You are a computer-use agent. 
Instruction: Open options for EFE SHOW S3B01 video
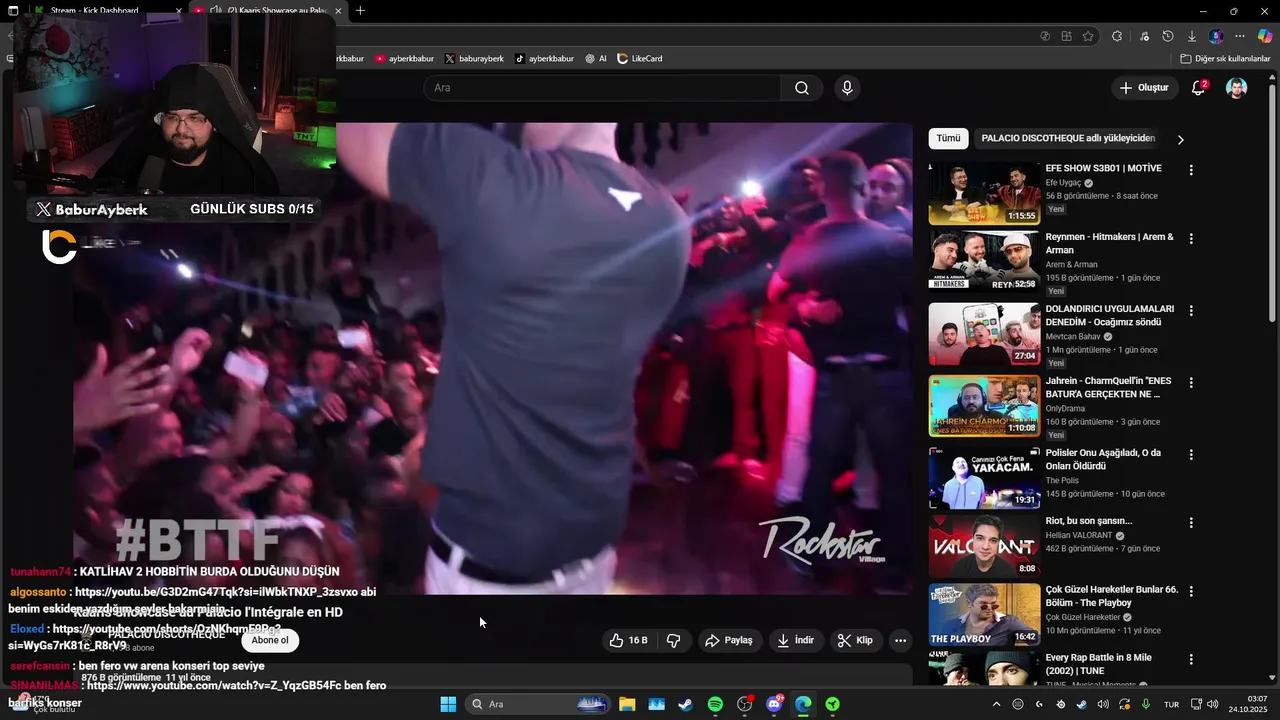[x=1191, y=170]
